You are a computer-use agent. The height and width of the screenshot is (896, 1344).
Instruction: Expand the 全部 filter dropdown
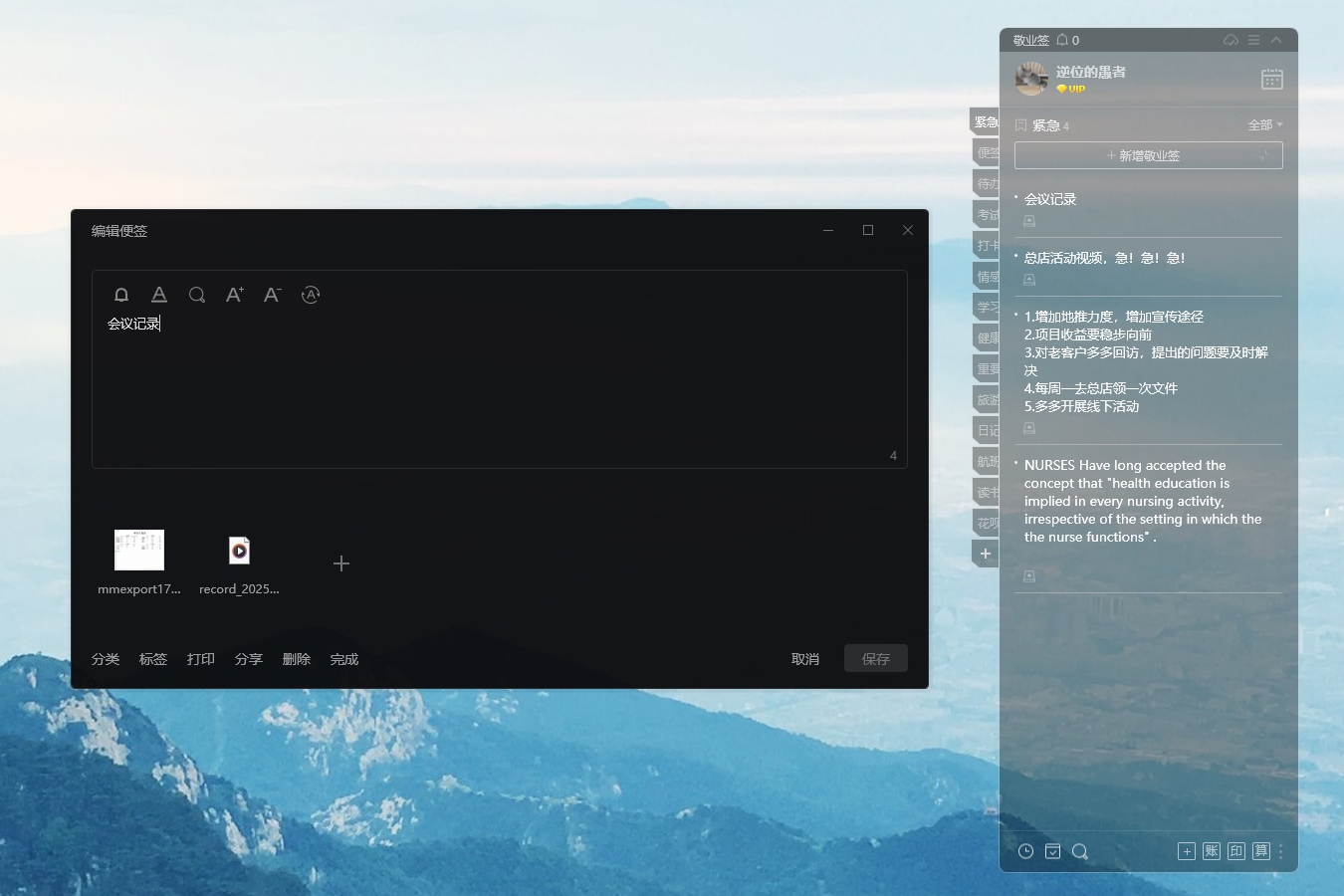click(x=1265, y=125)
